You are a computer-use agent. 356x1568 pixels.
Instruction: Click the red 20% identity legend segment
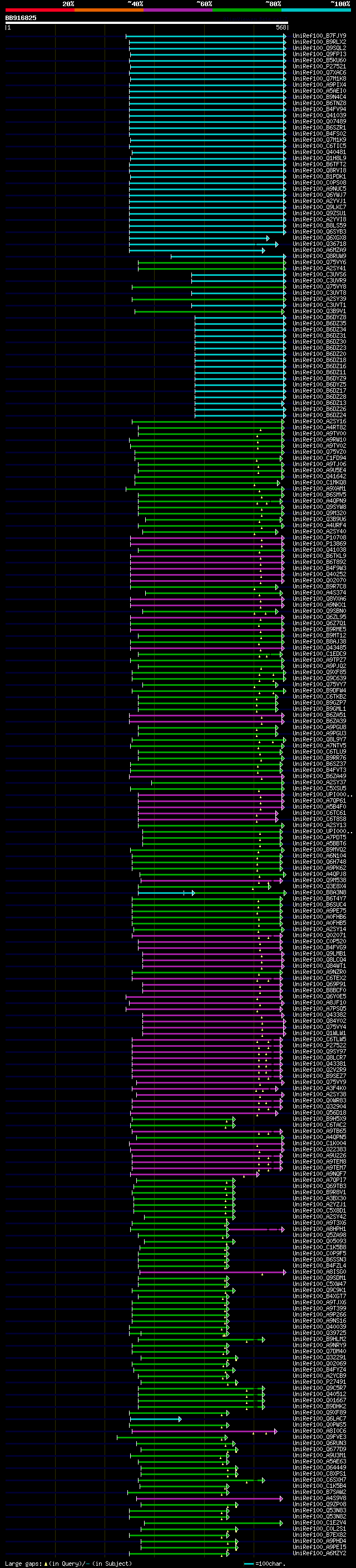(39, 10)
